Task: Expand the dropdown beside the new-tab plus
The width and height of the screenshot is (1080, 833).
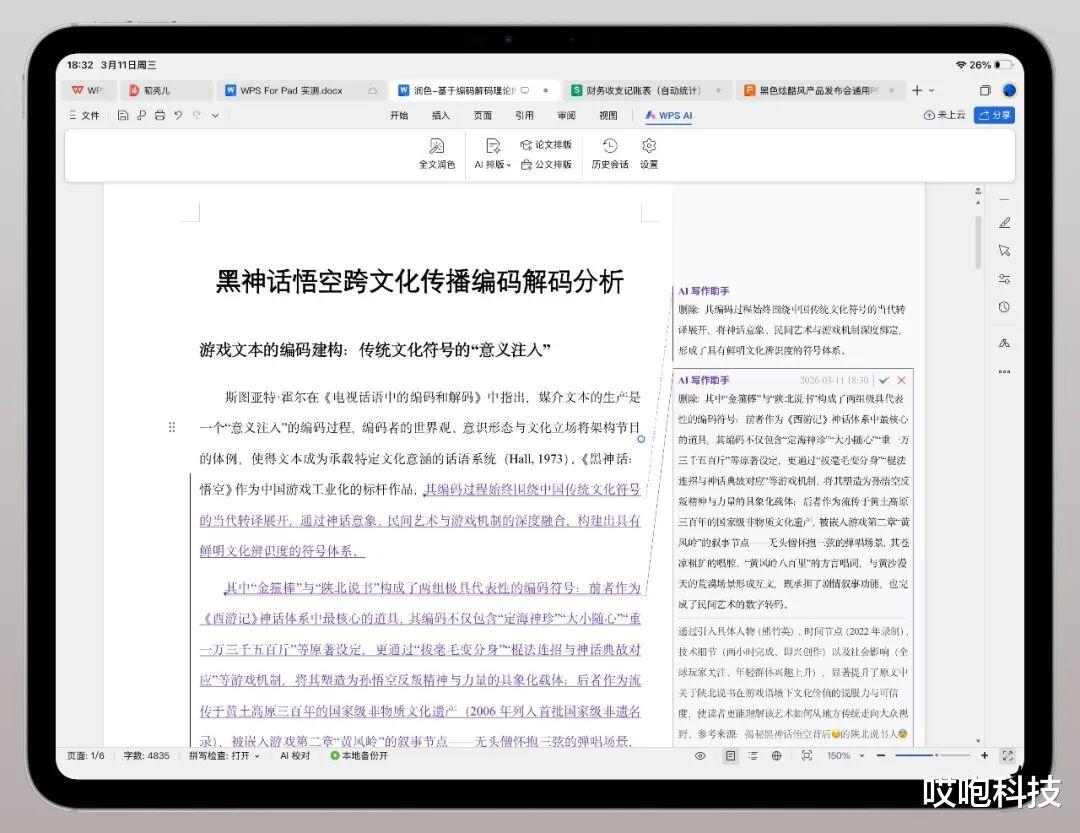Action: coord(931,90)
